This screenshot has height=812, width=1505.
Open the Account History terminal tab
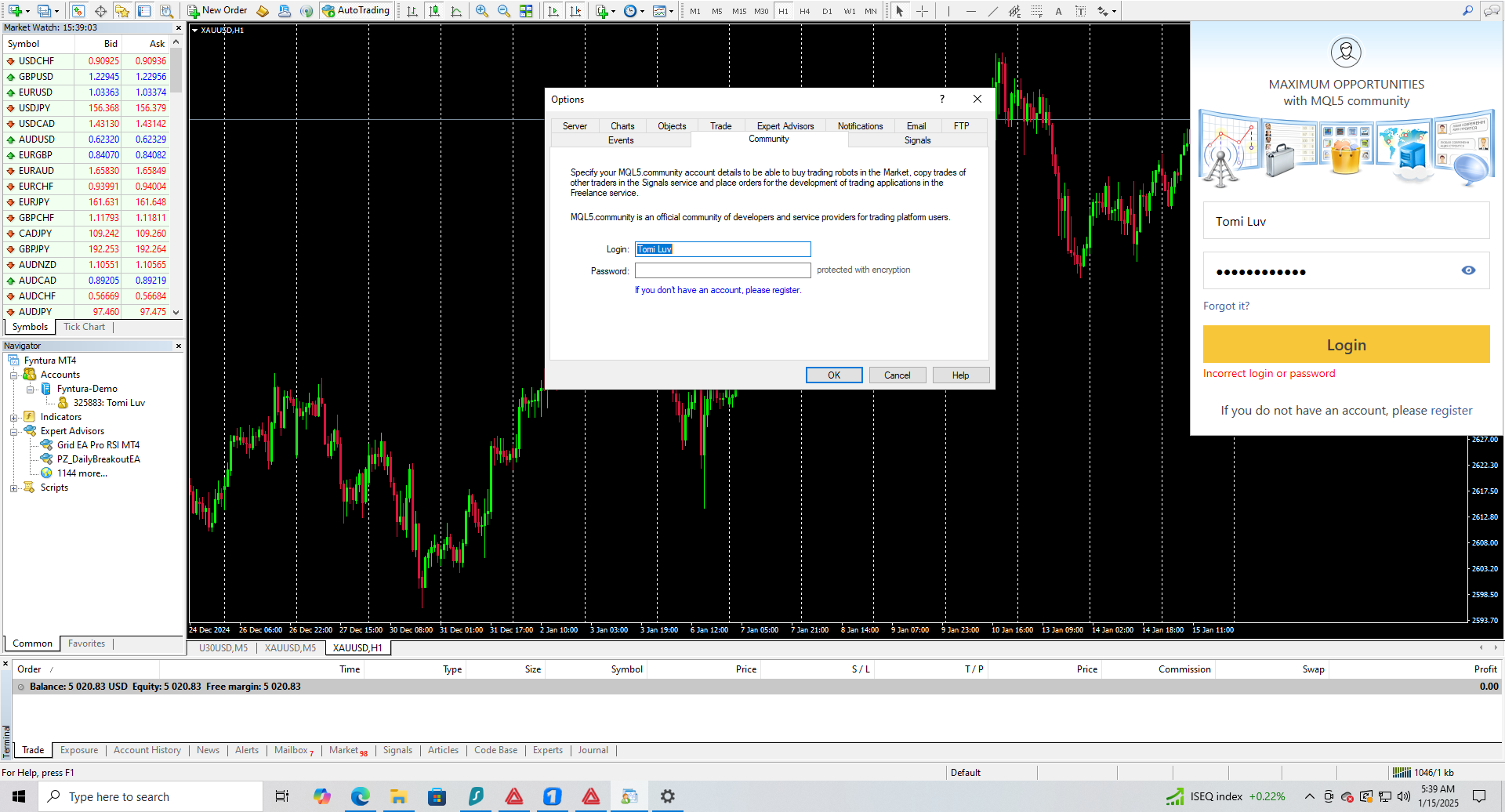tap(147, 750)
